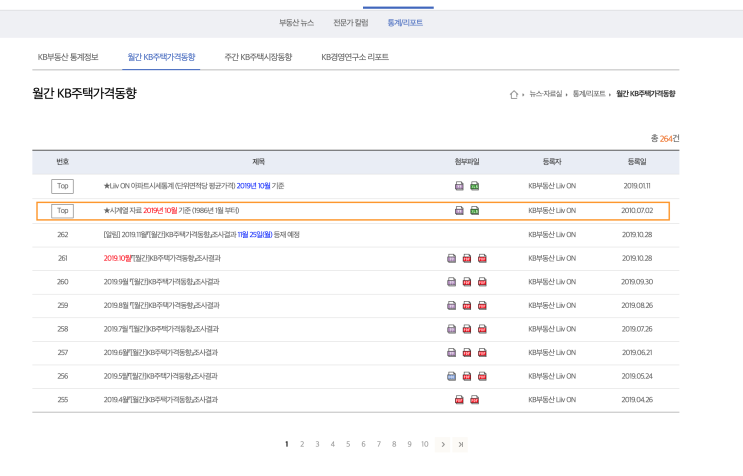Click Top badge in Liv ON 아파트시세통계 row
The height and width of the screenshot is (476, 743).
tap(63, 186)
